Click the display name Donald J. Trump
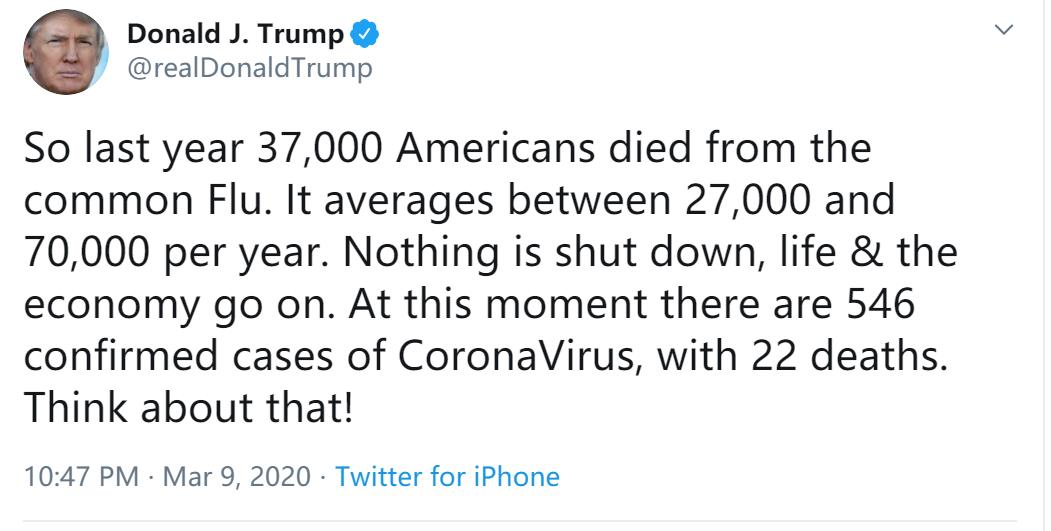 click(236, 34)
